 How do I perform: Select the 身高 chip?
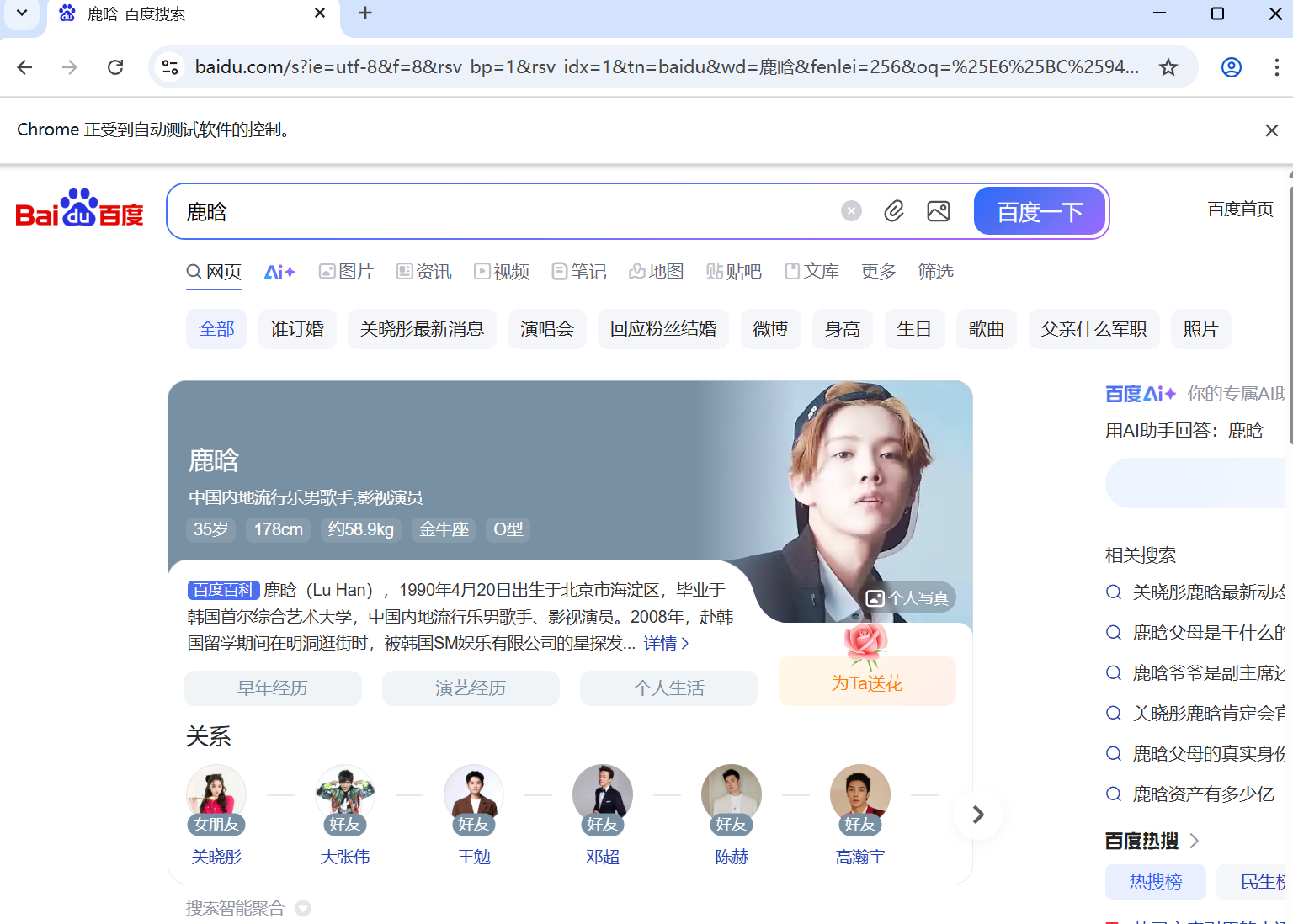[843, 329]
